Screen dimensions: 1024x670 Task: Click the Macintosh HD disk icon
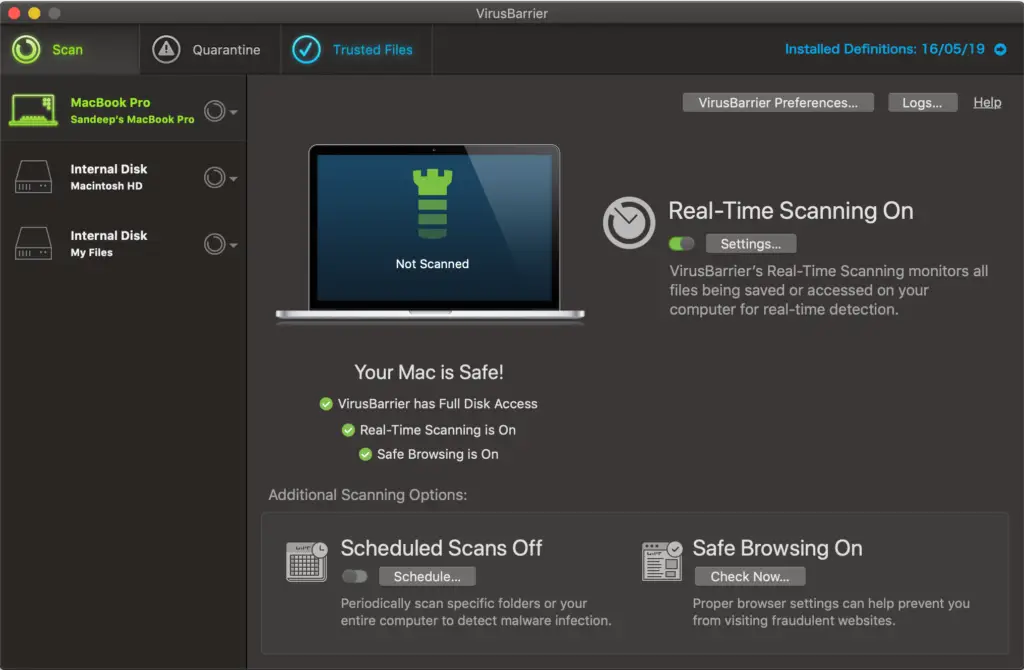click(x=33, y=177)
